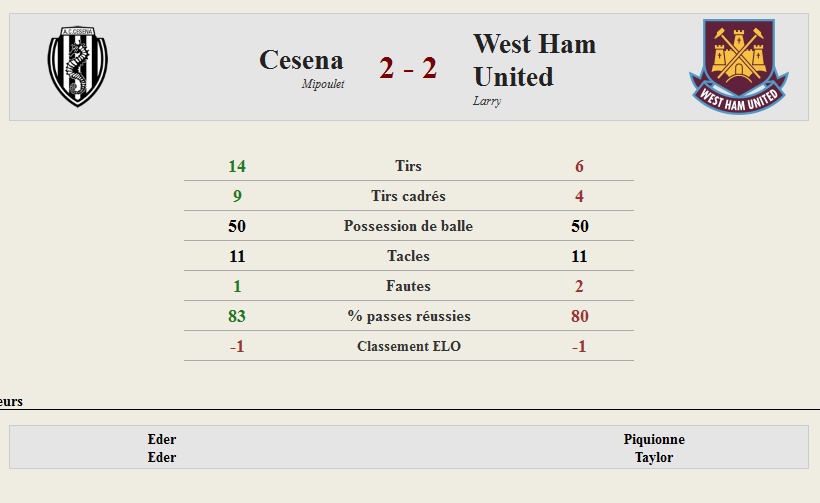
Task: Click the Taylor goalscorer name
Action: point(654,458)
